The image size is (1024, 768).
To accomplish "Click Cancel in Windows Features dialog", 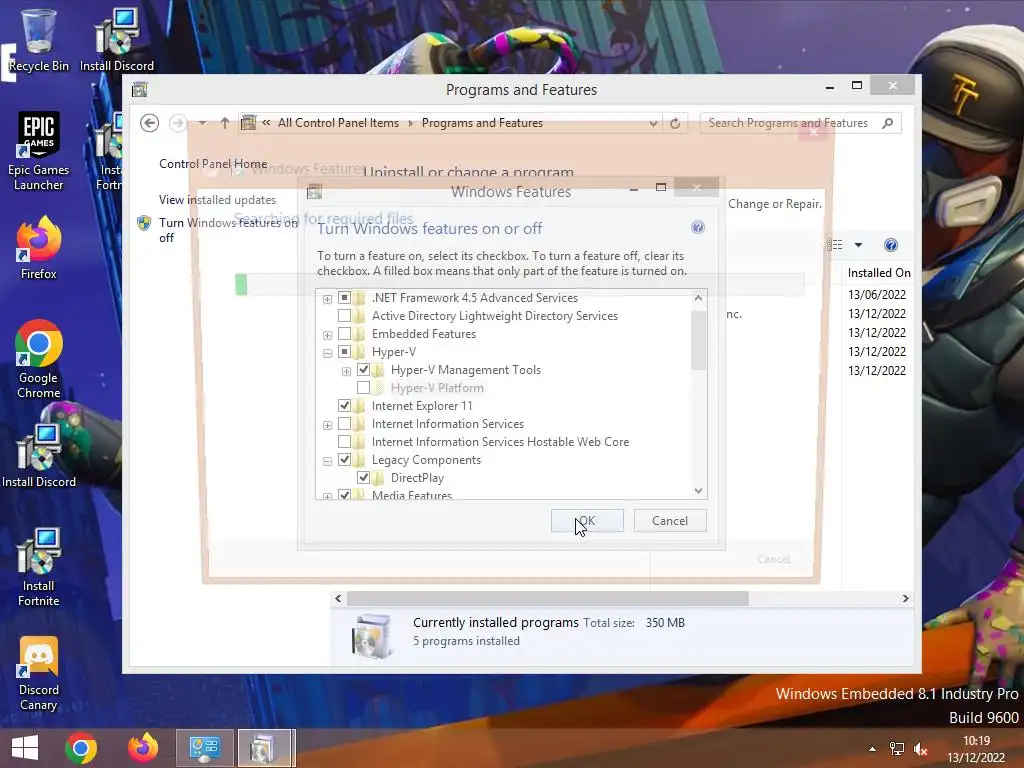I will [670, 520].
